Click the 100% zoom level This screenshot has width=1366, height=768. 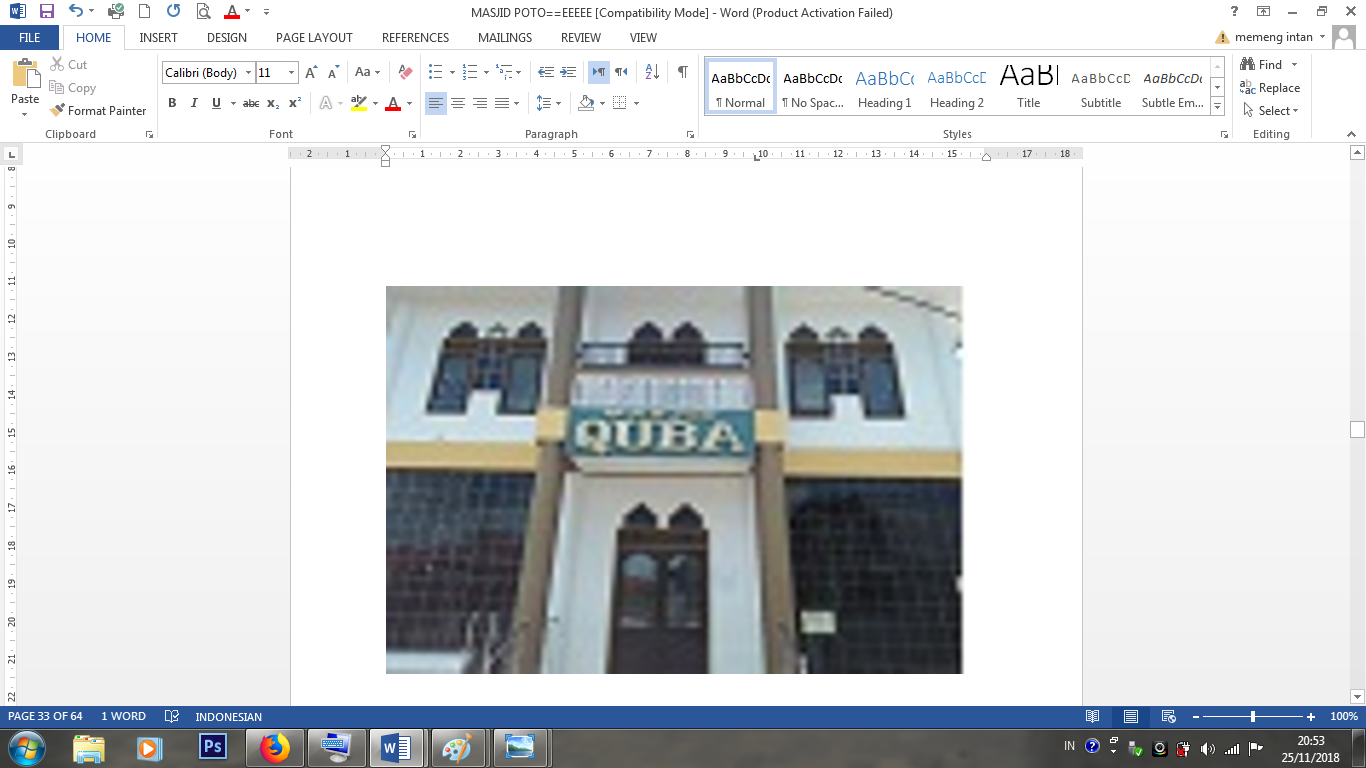[1344, 717]
